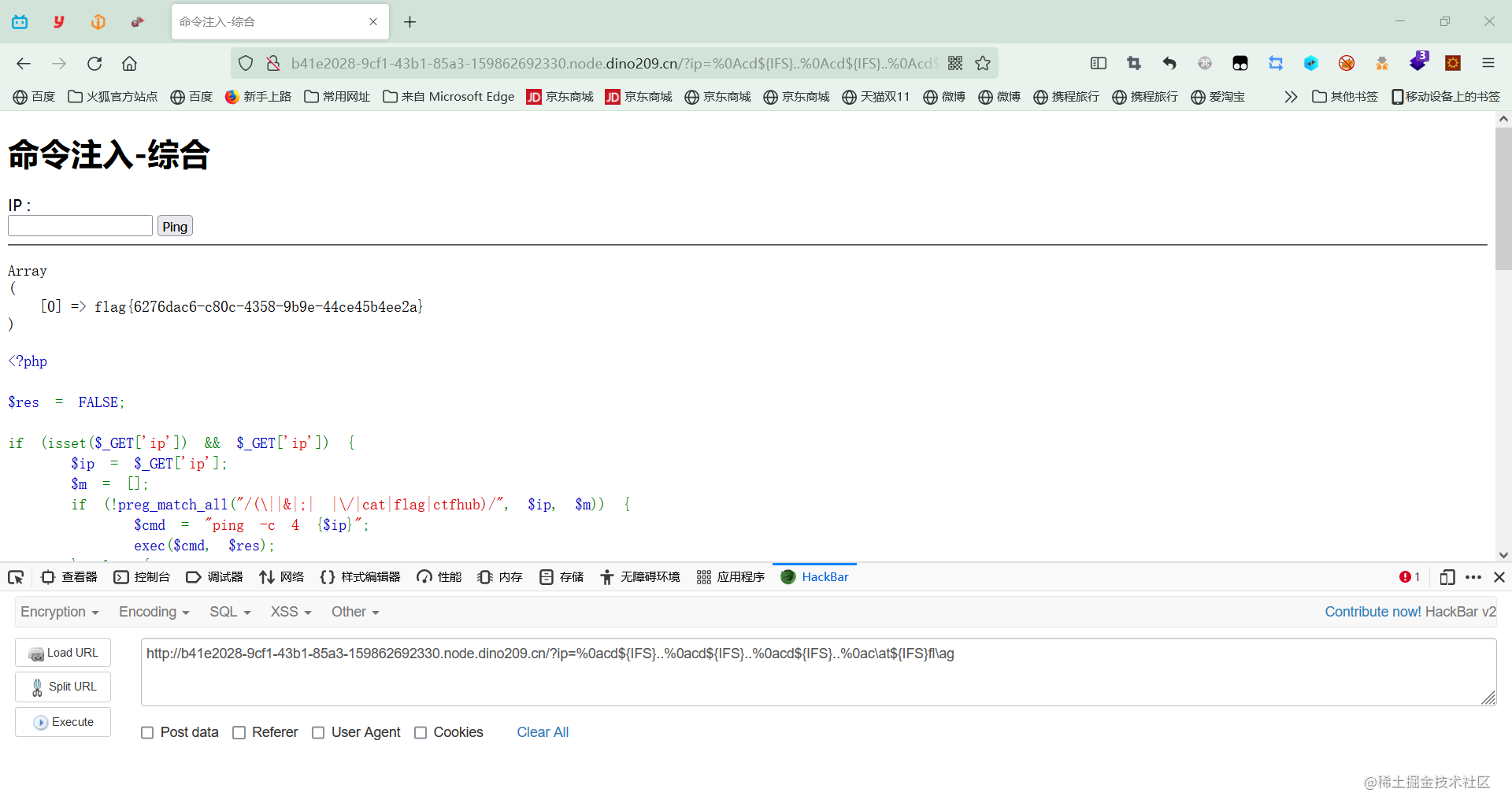Click the Execute button

(x=63, y=722)
